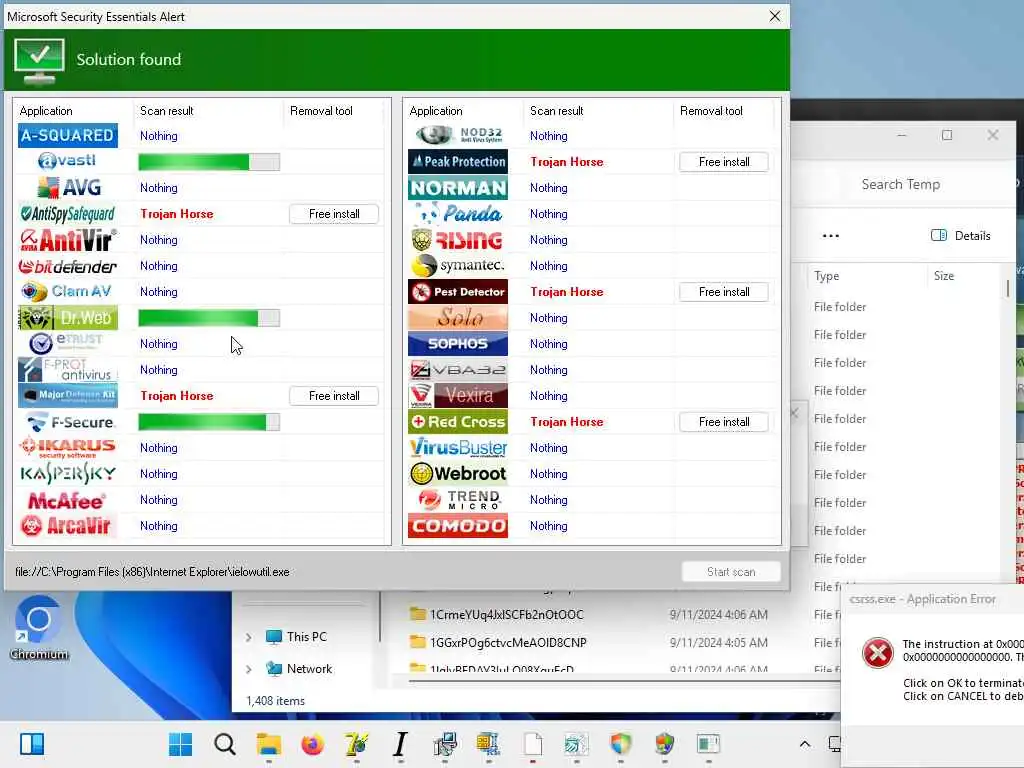Click the Start scan button
1024x768 pixels.
pyautogui.click(x=731, y=572)
